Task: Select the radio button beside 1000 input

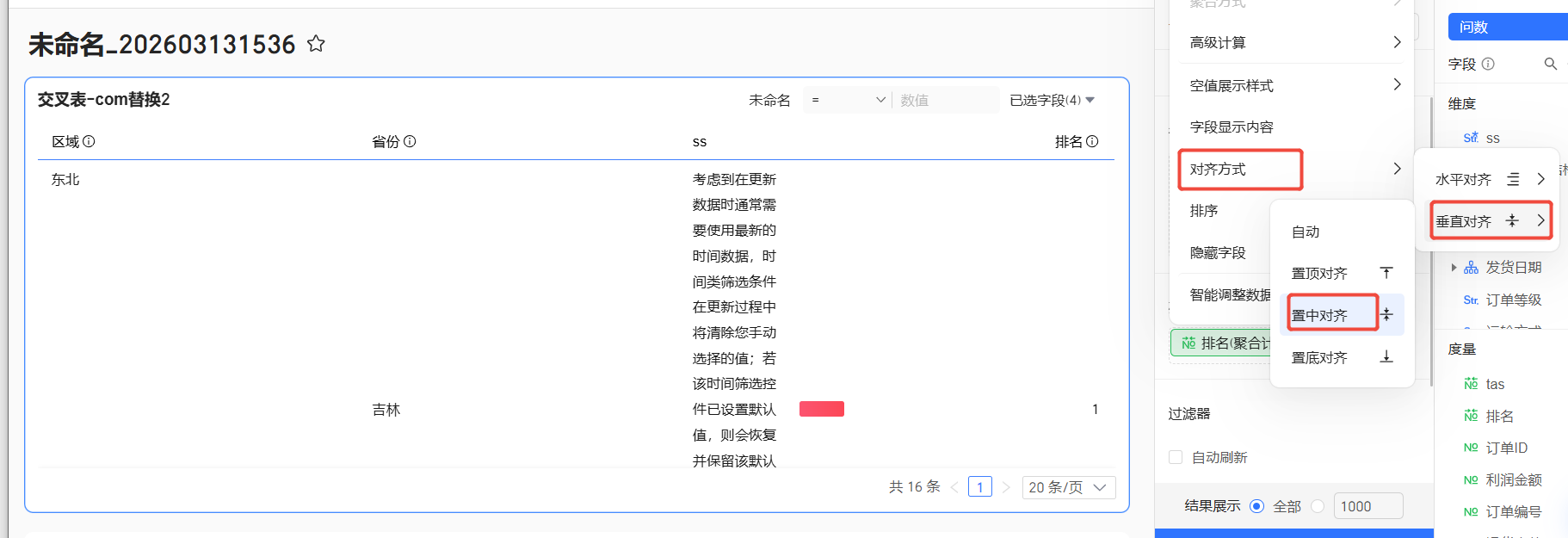Action: pos(1318,506)
